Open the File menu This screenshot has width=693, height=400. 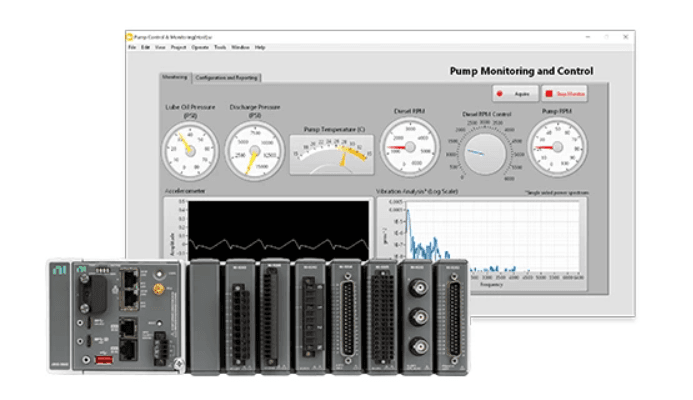[x=131, y=47]
